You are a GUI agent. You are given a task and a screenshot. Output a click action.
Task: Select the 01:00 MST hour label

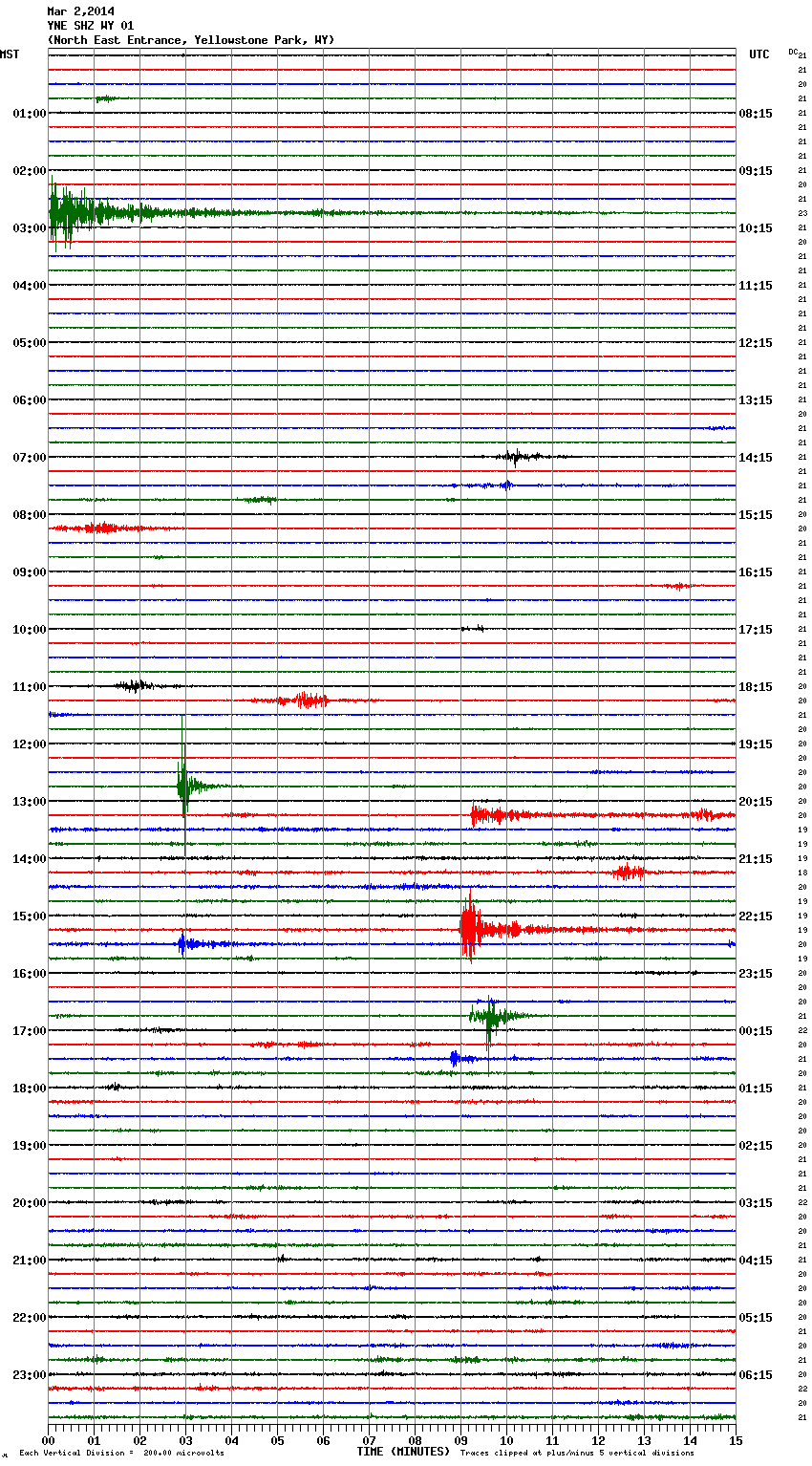click(30, 114)
